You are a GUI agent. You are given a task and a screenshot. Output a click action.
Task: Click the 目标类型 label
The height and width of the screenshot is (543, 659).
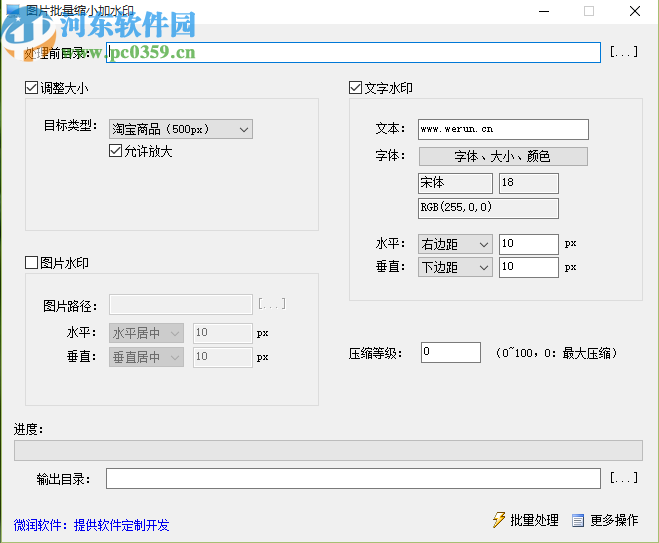point(70,125)
